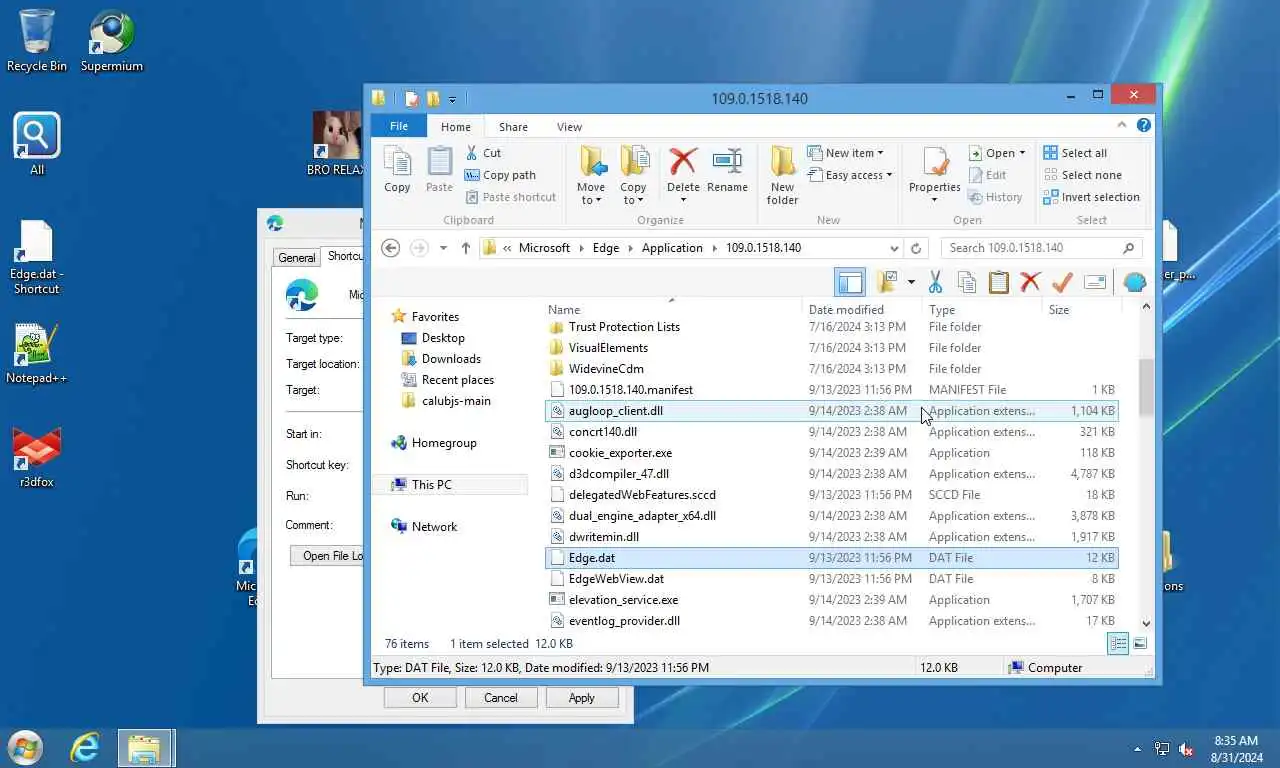1280x768 pixels.
Task: Click OK in the properties dialog
Action: [x=420, y=698]
